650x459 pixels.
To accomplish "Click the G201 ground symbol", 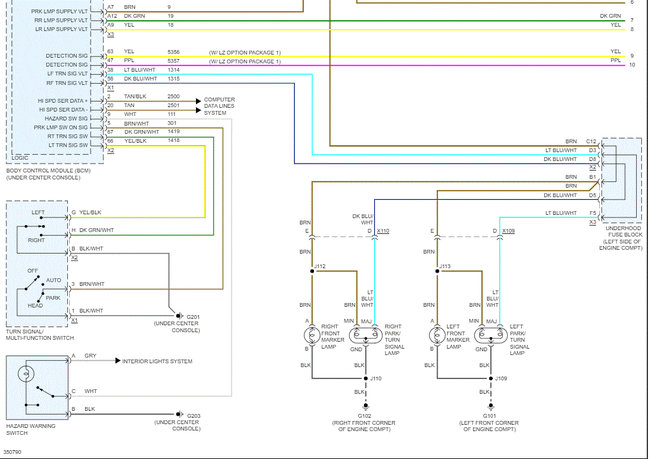I will coord(179,316).
